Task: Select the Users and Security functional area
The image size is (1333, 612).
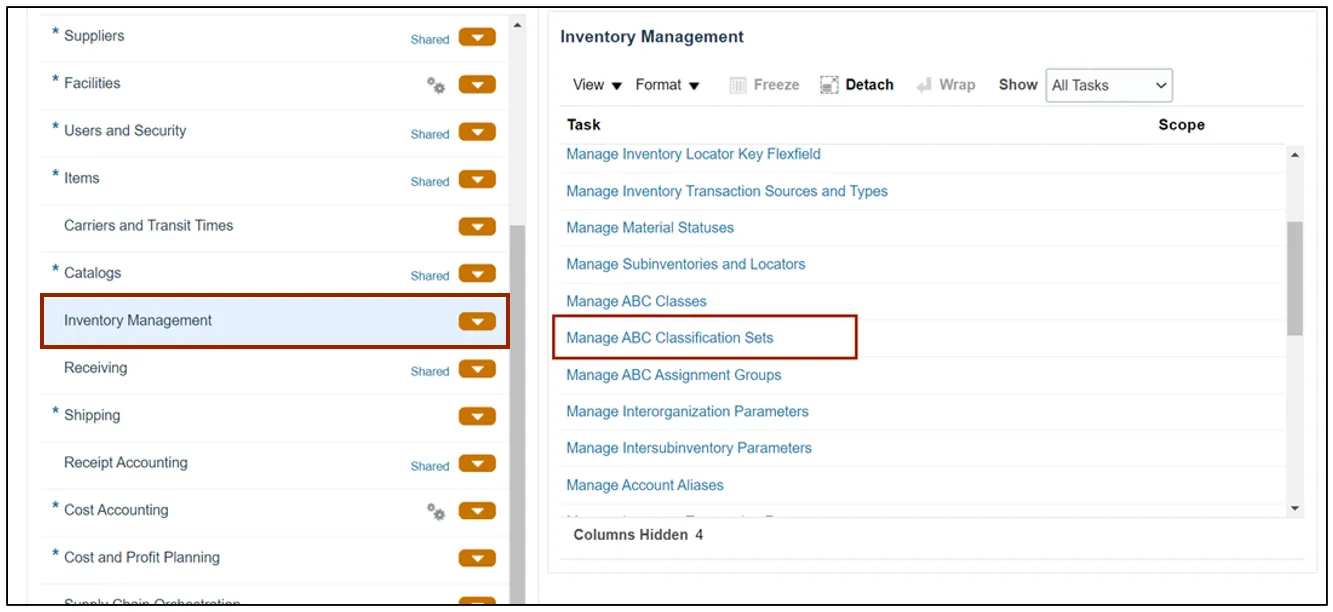Action: coord(125,131)
